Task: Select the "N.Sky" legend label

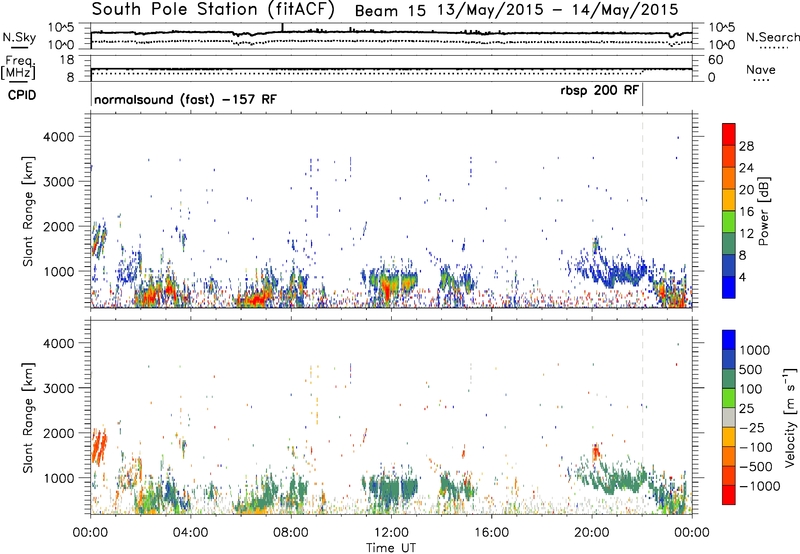Action: [x=19, y=37]
